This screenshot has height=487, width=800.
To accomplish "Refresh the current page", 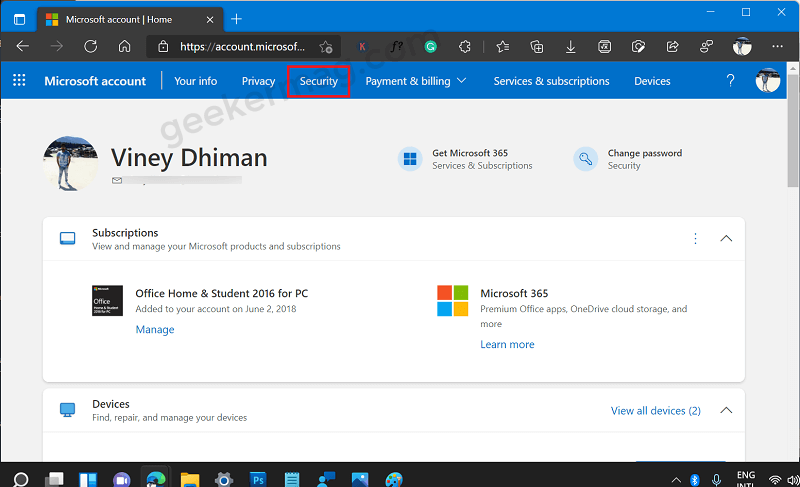I will pos(91,46).
